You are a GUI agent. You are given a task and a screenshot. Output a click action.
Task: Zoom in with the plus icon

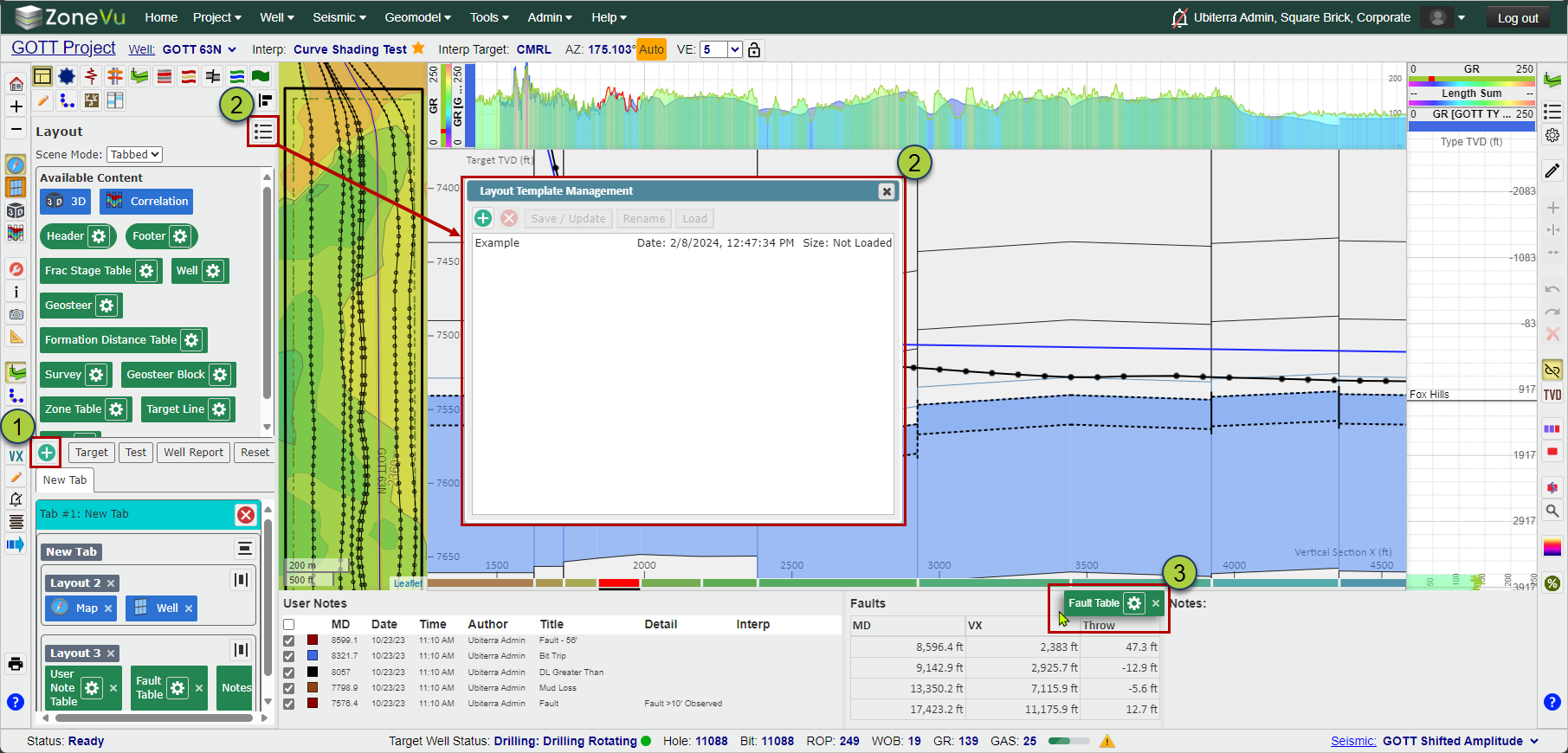point(16,106)
